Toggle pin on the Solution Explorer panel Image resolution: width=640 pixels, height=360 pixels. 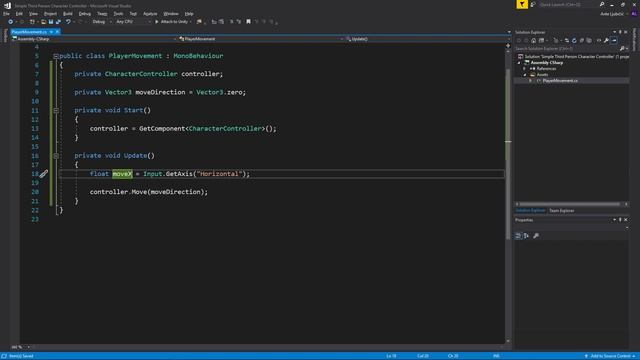[620, 32]
